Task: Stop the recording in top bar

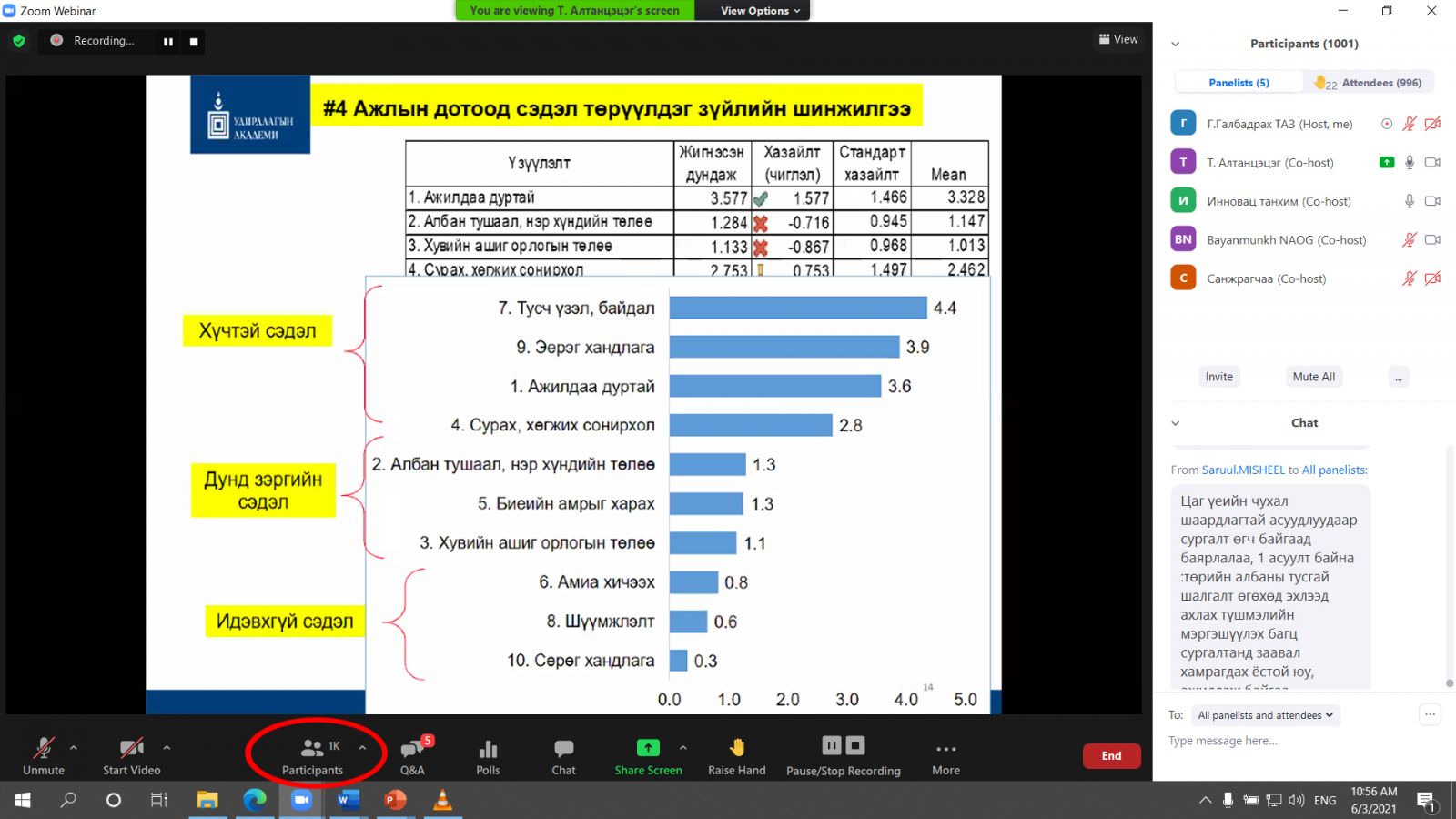Action: (x=194, y=42)
